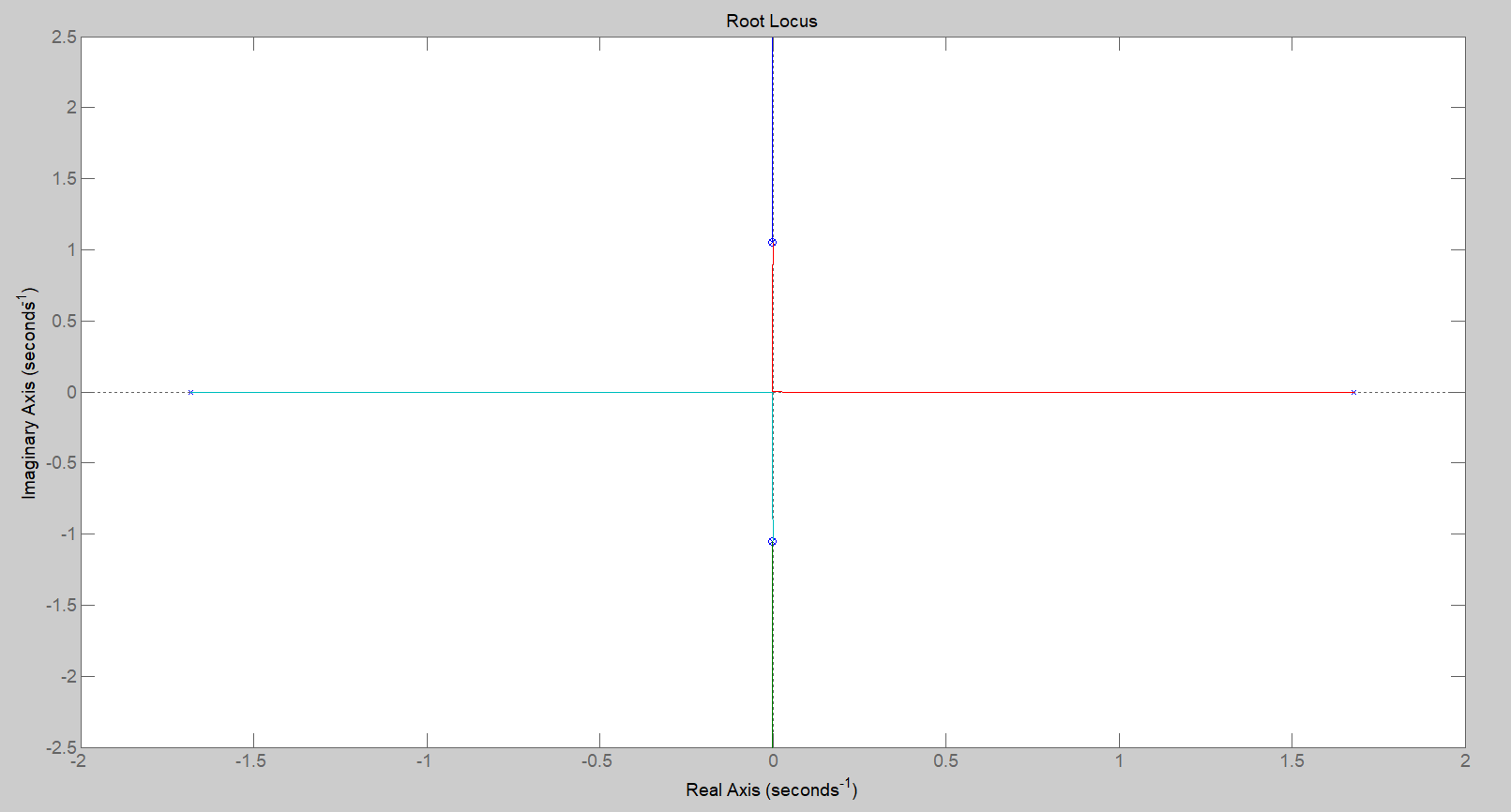Image resolution: width=1511 pixels, height=812 pixels.
Task: Click real axis tick label 1.5
Action: click(x=1292, y=760)
